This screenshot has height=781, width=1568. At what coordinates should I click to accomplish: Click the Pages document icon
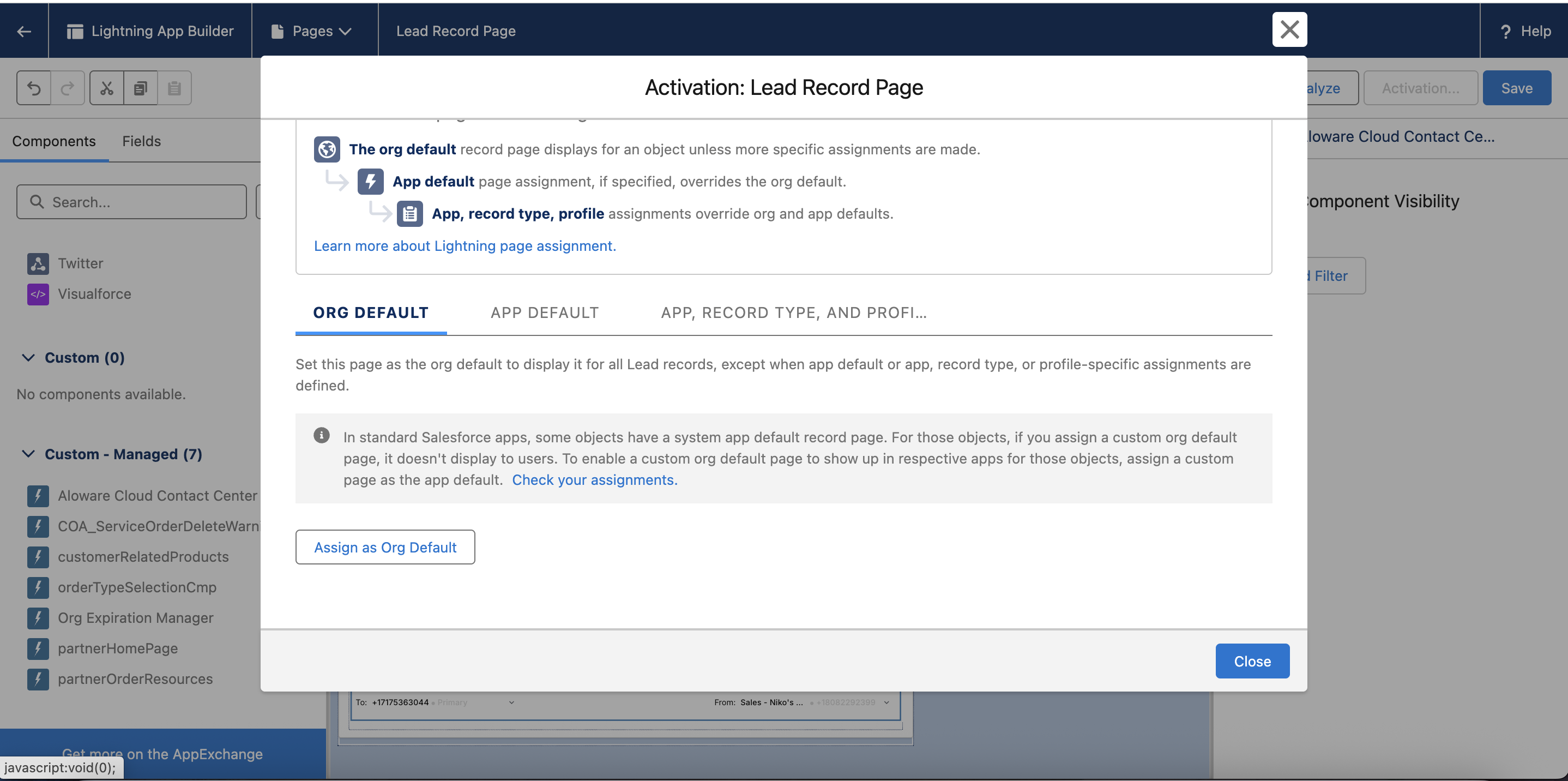coord(277,31)
